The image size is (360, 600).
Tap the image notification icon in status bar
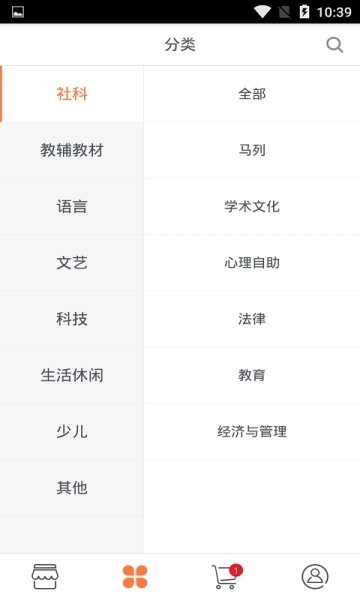click(18, 12)
